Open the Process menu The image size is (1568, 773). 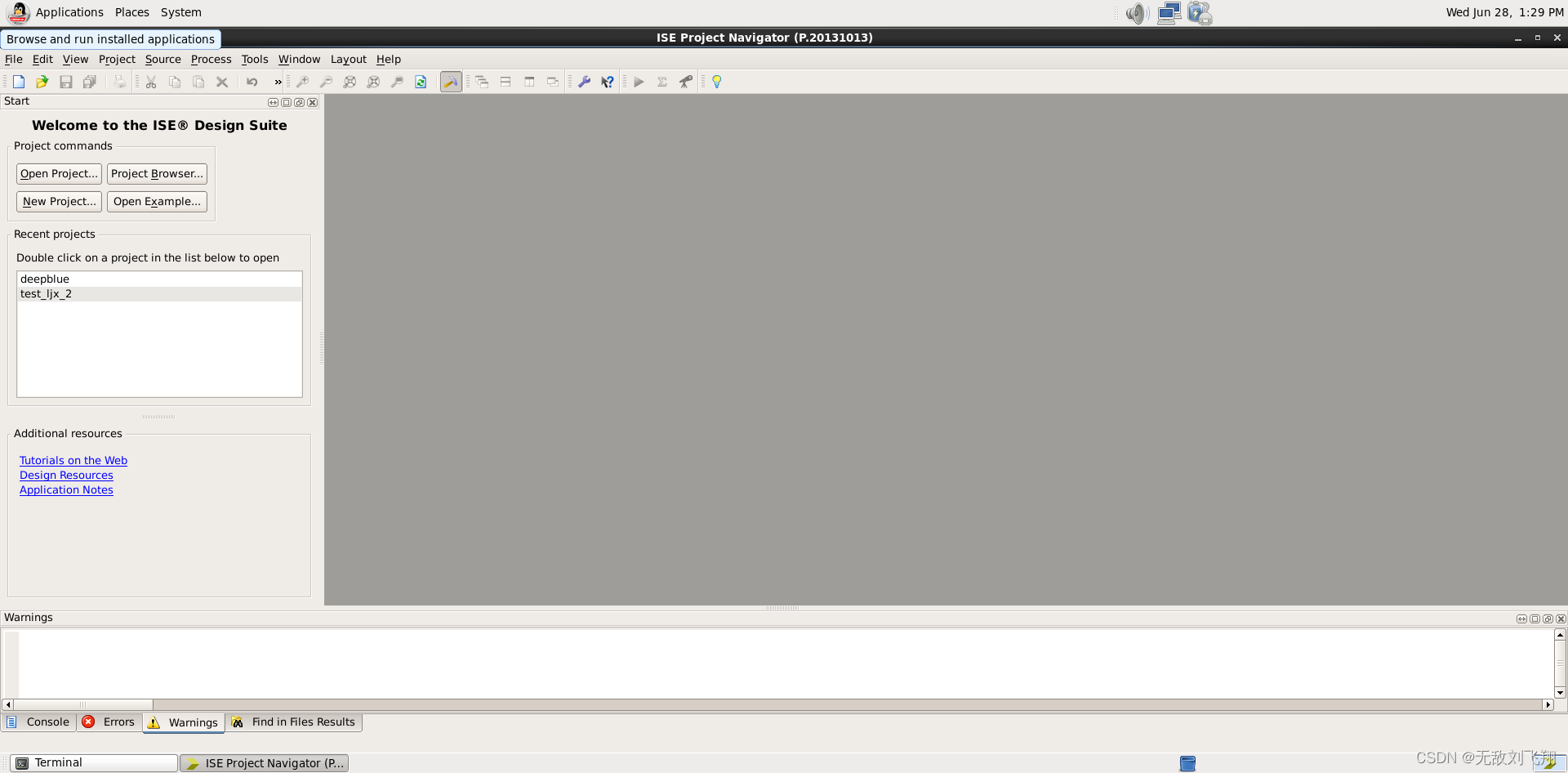[212, 59]
